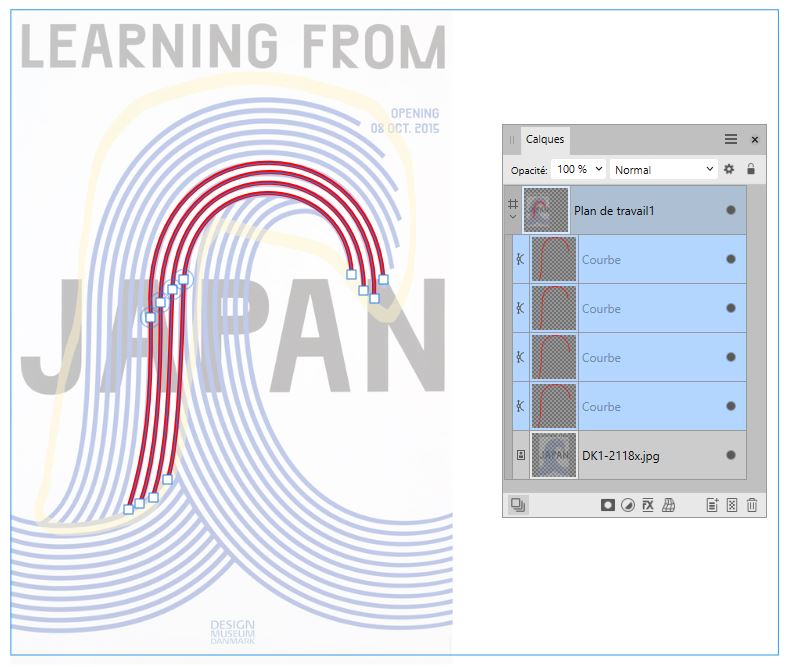
Task: Open blend options with the gear icon
Action: coord(729,169)
